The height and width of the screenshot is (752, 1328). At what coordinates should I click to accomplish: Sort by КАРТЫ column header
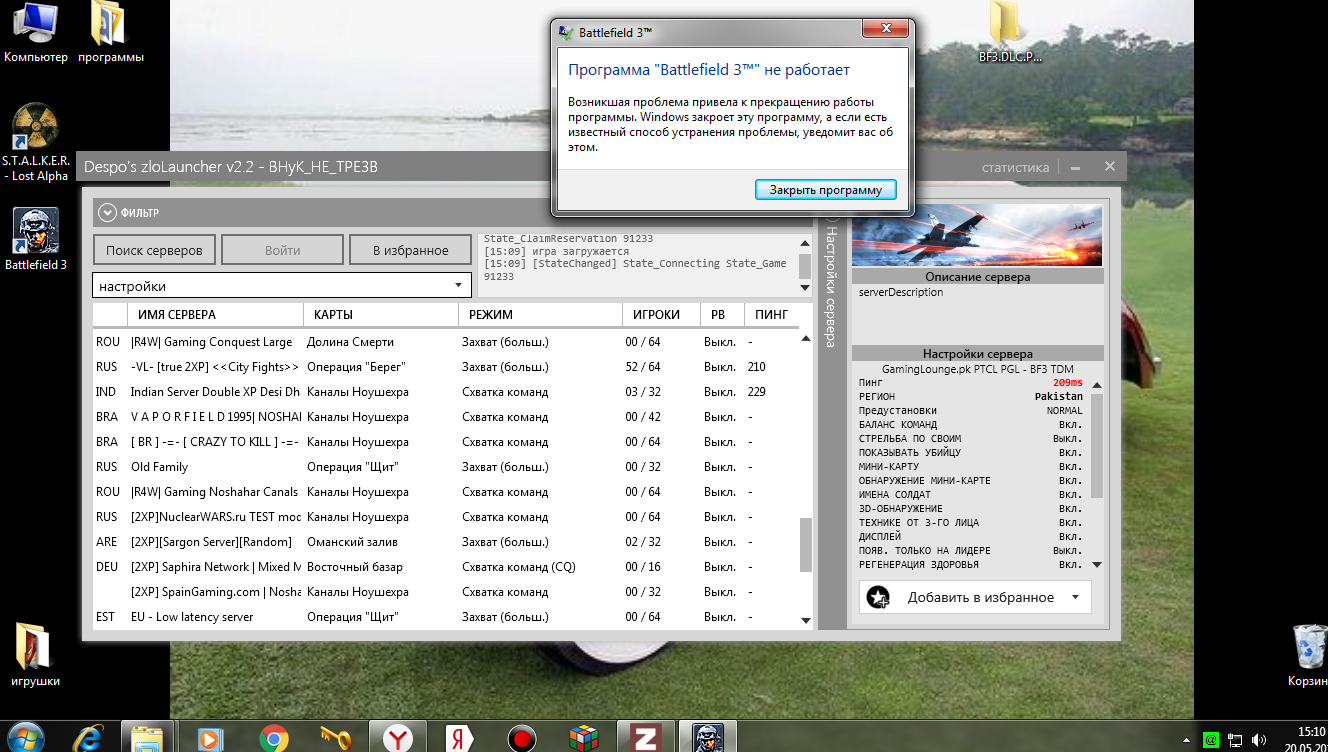[x=380, y=314]
